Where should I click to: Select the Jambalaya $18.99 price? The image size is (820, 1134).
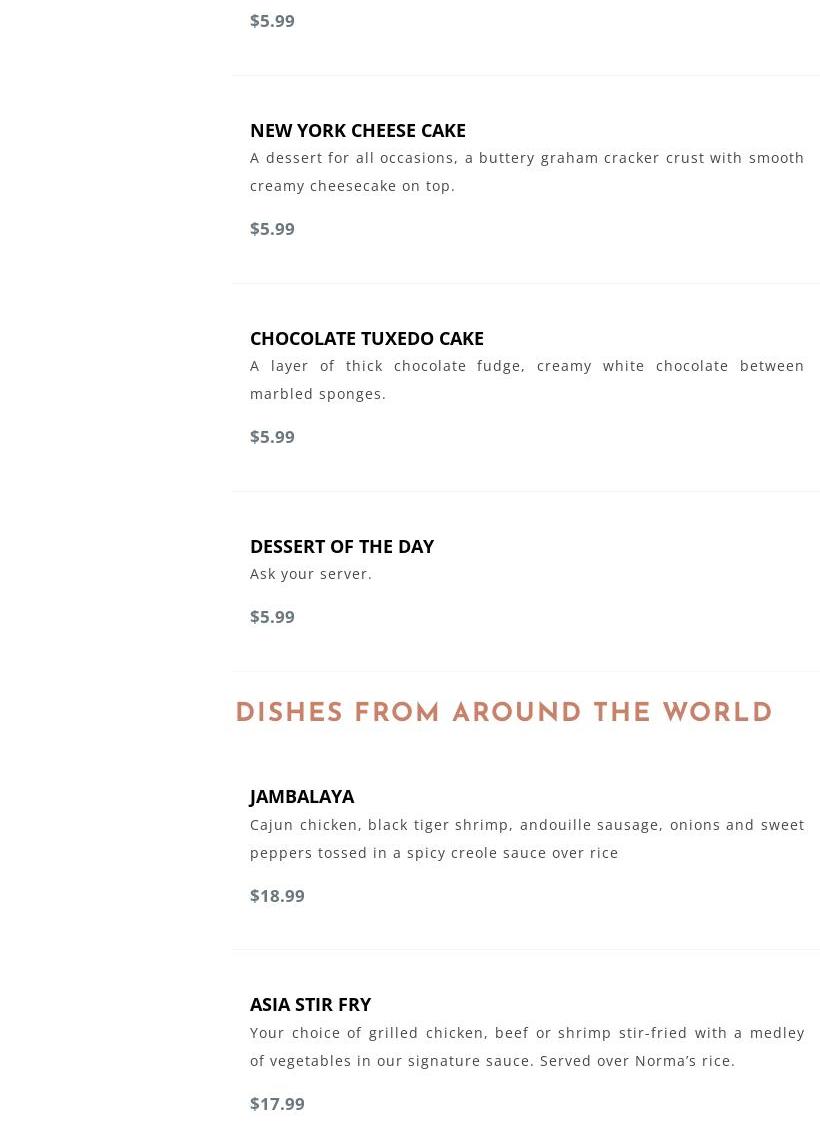[277, 896]
